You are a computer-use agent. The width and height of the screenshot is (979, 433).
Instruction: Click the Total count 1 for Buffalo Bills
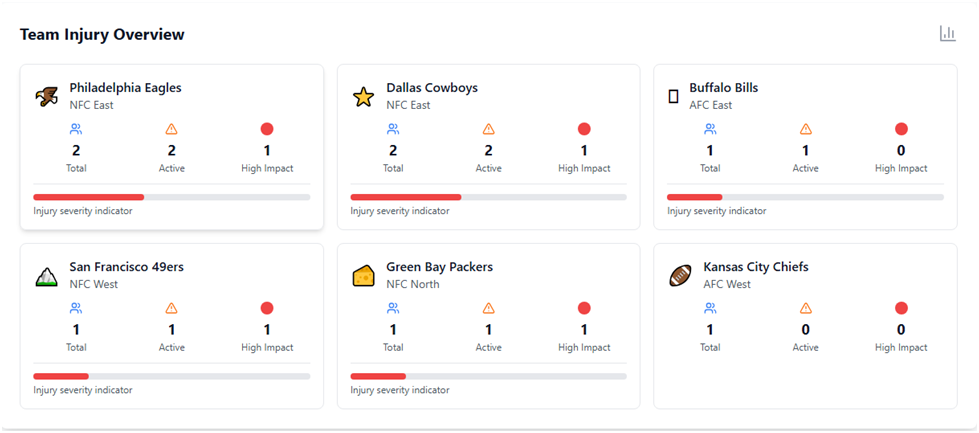point(710,150)
